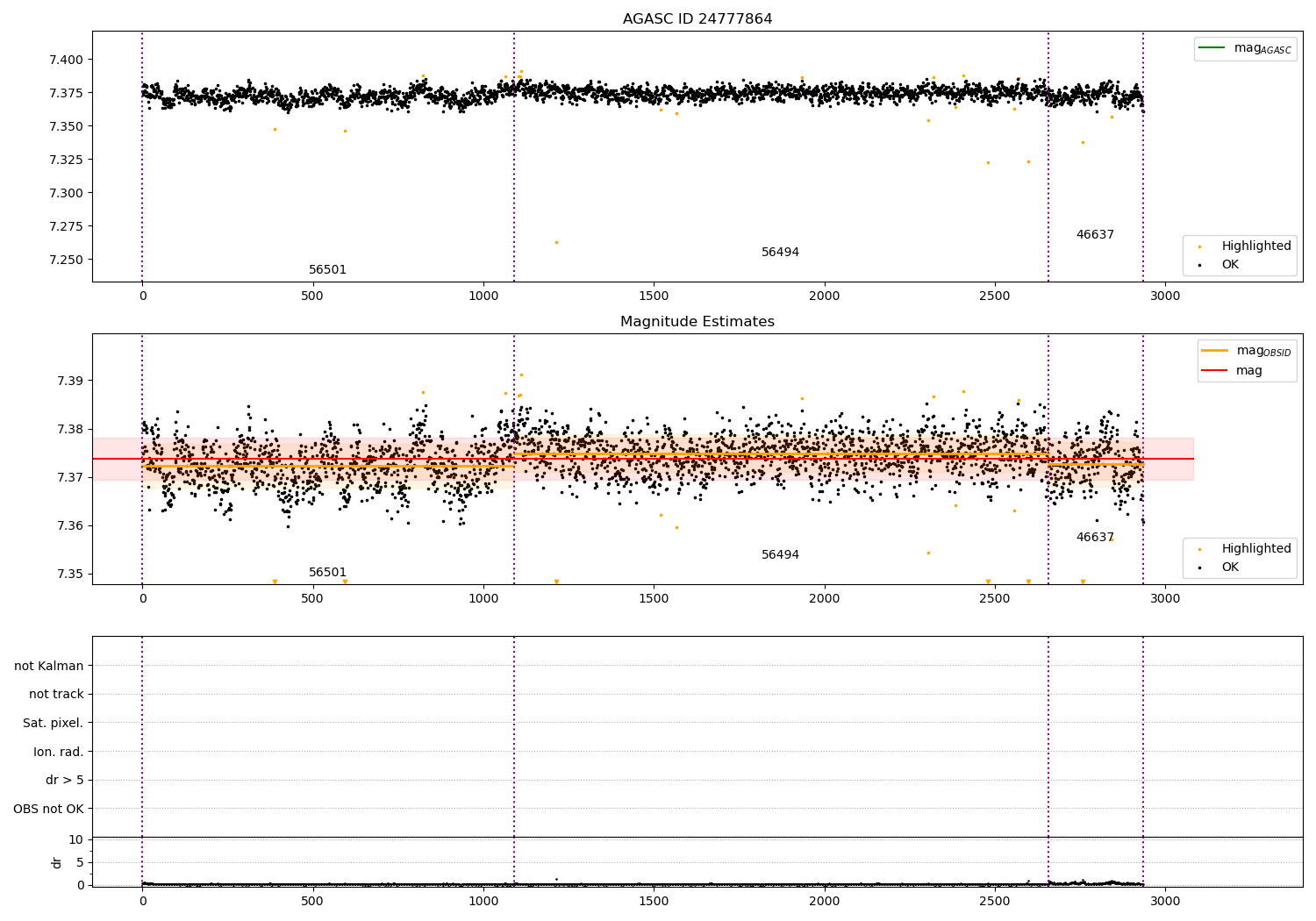Click the 'dr > 5' flag row label
This screenshot has width=1316, height=921.
(x=65, y=780)
